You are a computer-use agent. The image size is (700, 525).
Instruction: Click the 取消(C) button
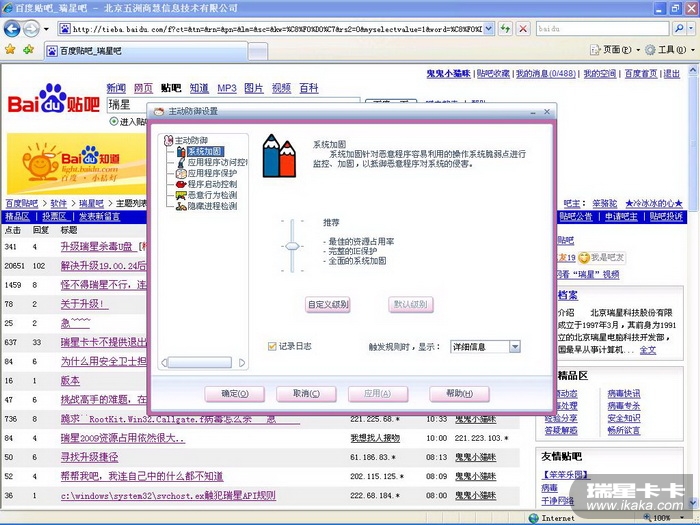[306, 394]
